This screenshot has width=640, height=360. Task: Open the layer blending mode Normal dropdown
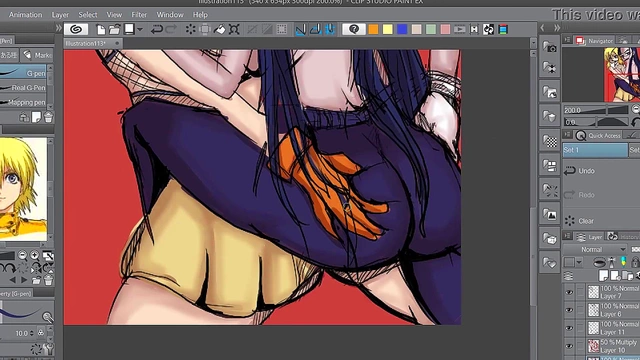click(595, 249)
